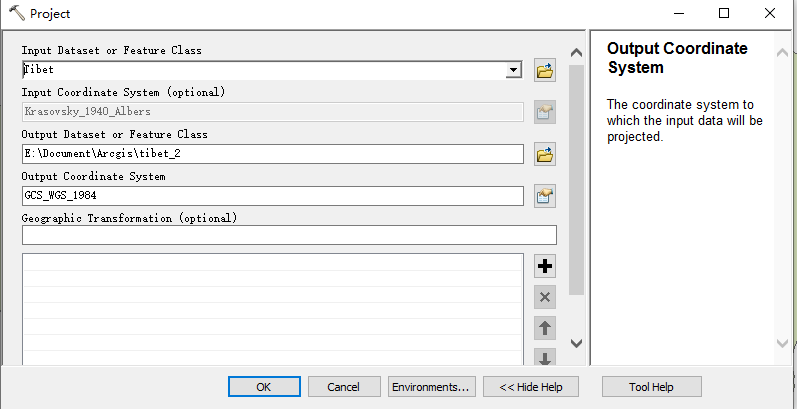The width and height of the screenshot is (797, 409).
Task: Collapse help with Hide Help button
Action: (530, 387)
